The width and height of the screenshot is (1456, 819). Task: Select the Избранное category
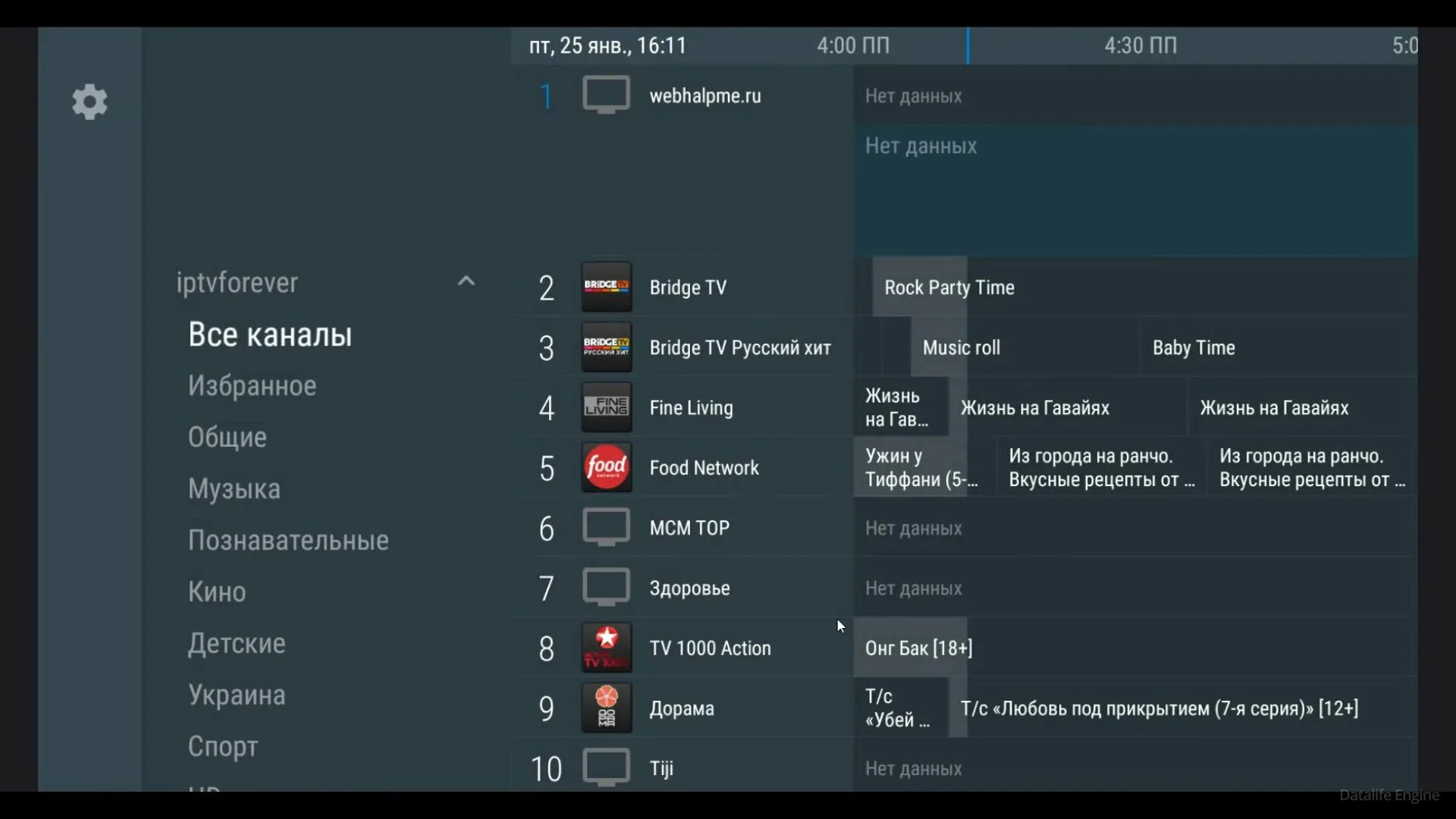252,386
